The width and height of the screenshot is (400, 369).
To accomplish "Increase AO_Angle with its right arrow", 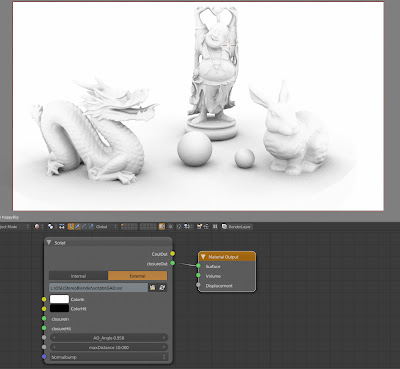I will pyautogui.click(x=163, y=338).
